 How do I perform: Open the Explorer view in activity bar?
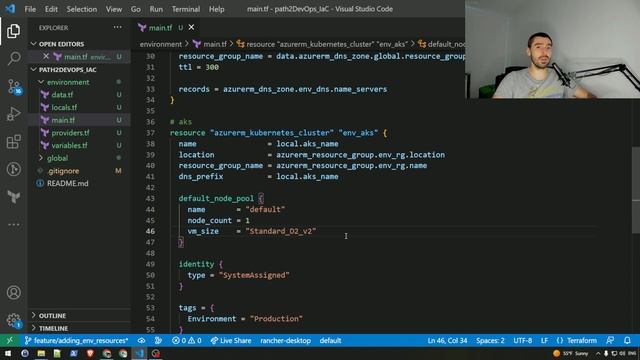[13, 31]
